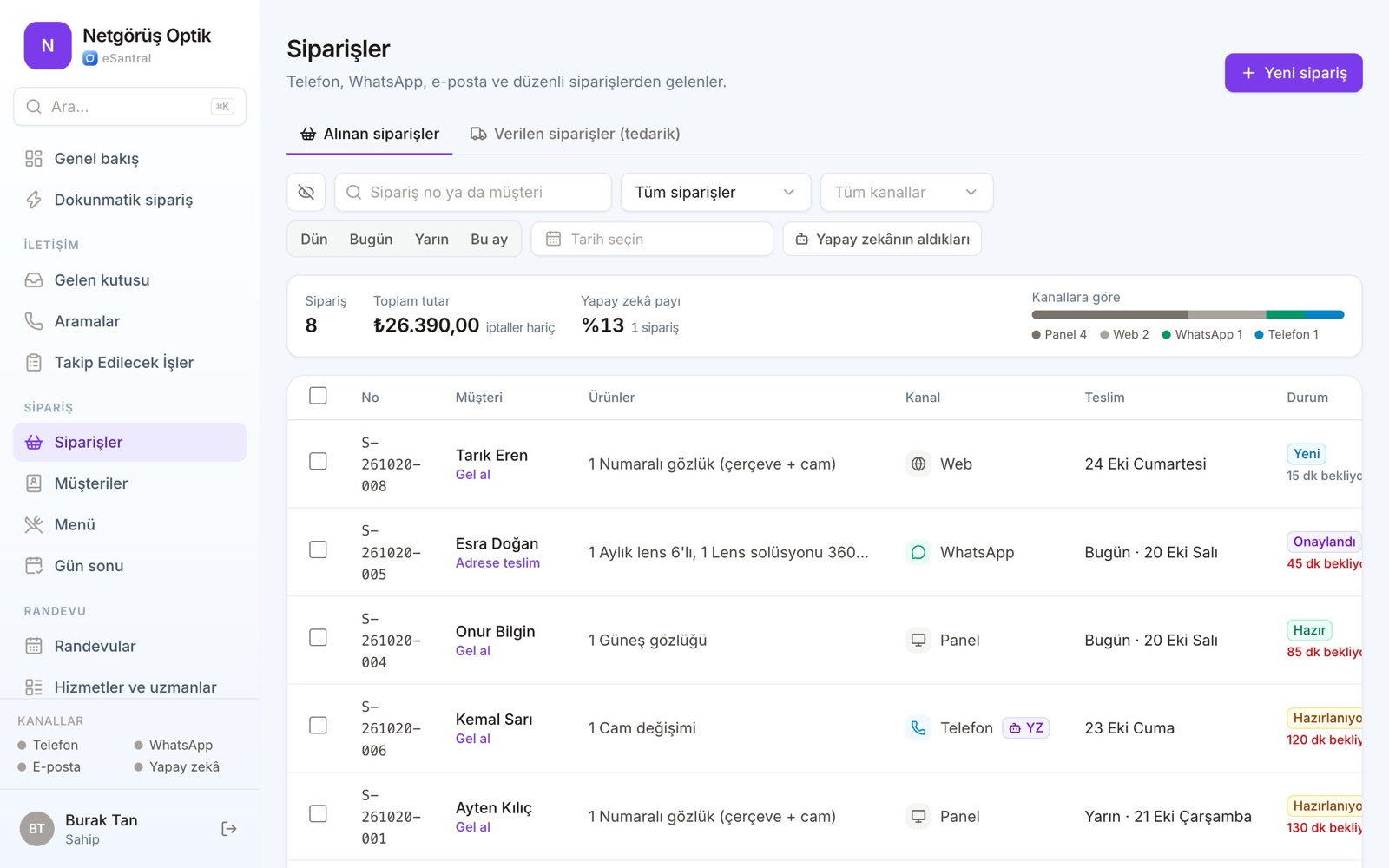Click the logout icon beside Burak Tan

click(228, 829)
